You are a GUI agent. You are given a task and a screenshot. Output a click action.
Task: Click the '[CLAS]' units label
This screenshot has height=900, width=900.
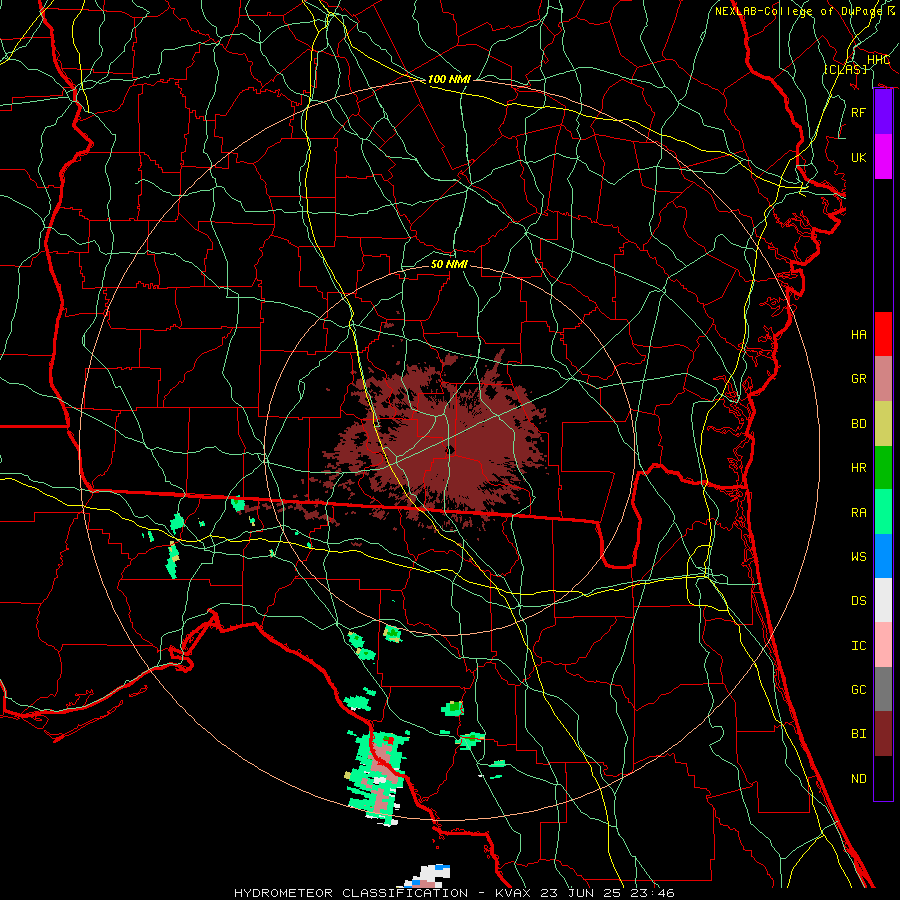point(845,69)
